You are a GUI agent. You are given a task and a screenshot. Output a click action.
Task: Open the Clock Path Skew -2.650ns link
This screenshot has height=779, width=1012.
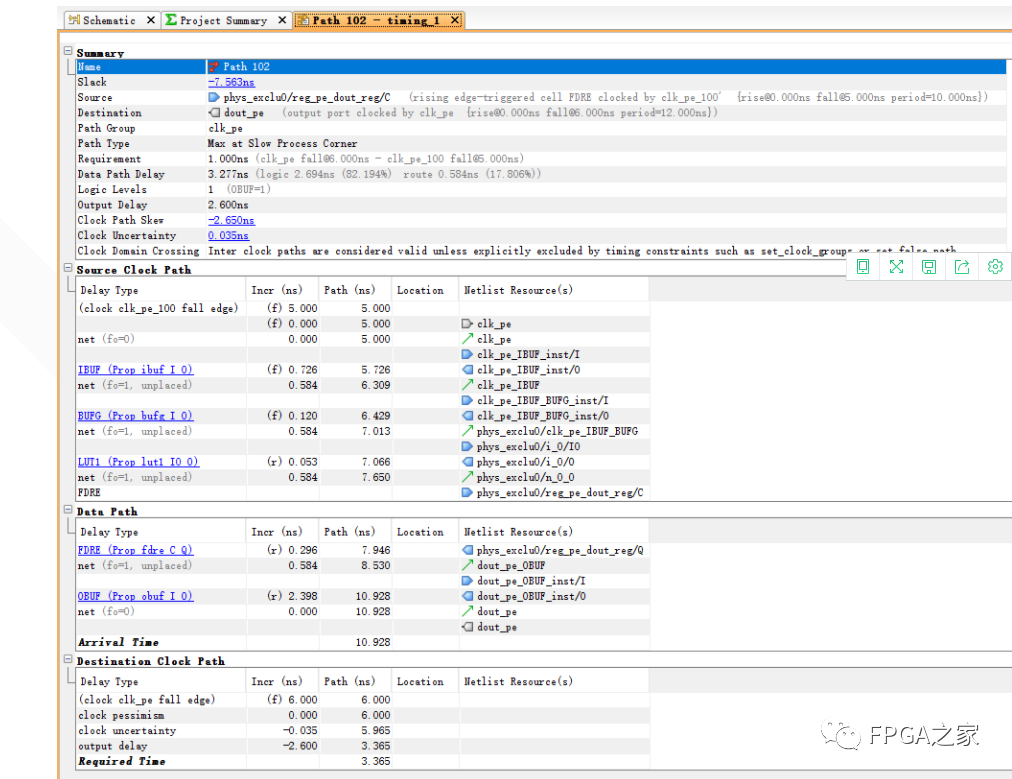230,220
